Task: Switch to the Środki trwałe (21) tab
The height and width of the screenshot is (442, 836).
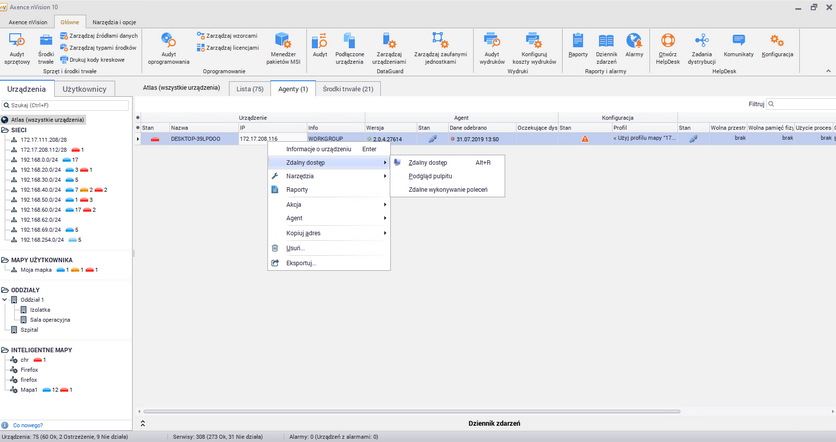Action: click(347, 89)
